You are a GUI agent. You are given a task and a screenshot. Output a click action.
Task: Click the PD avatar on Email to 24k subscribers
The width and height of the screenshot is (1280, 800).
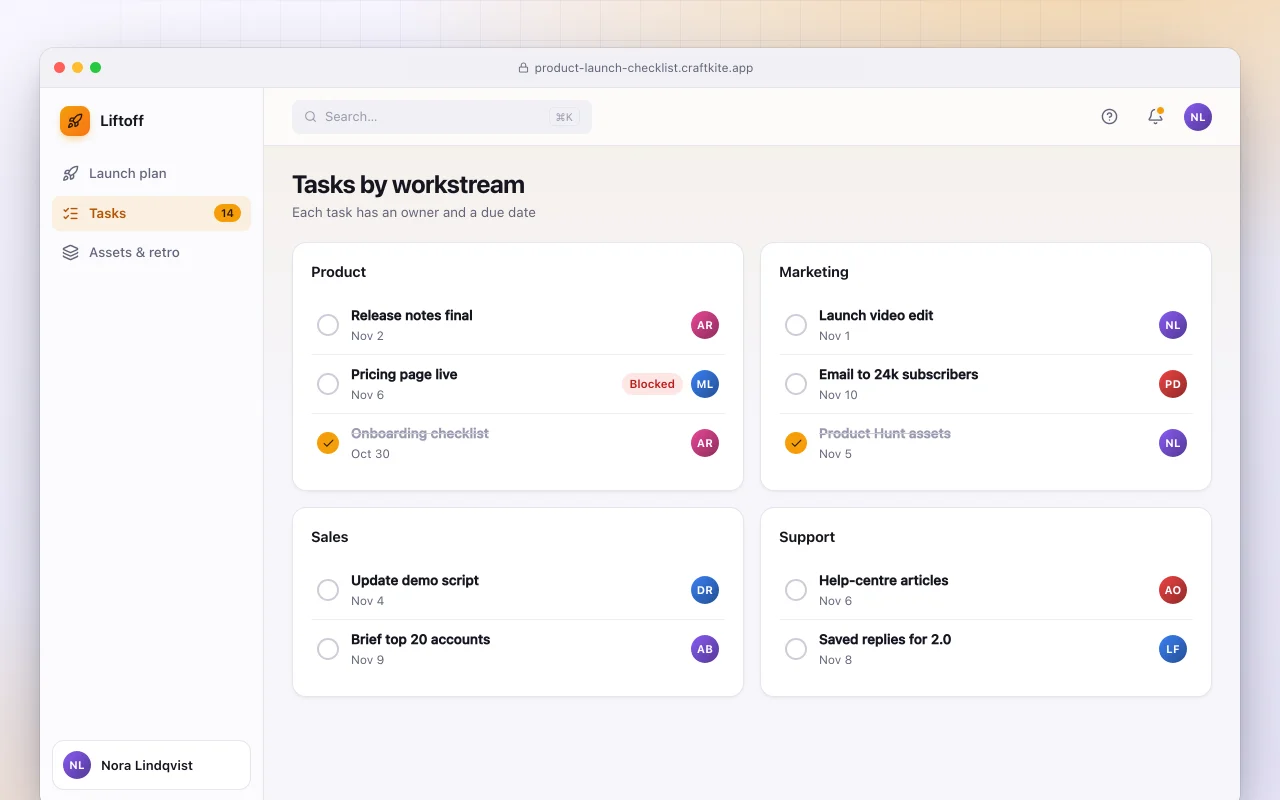(x=1173, y=384)
